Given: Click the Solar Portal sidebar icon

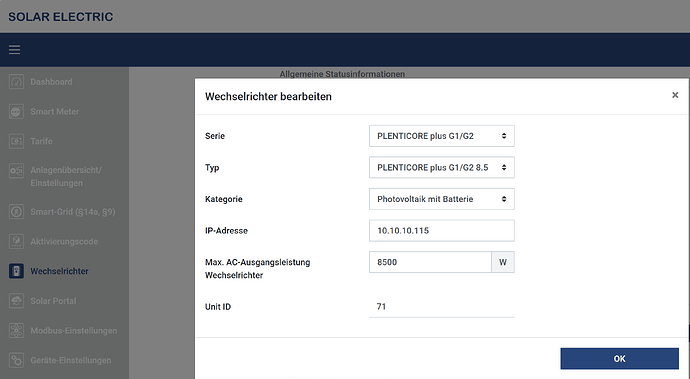Looking at the screenshot, I should [x=16, y=301].
